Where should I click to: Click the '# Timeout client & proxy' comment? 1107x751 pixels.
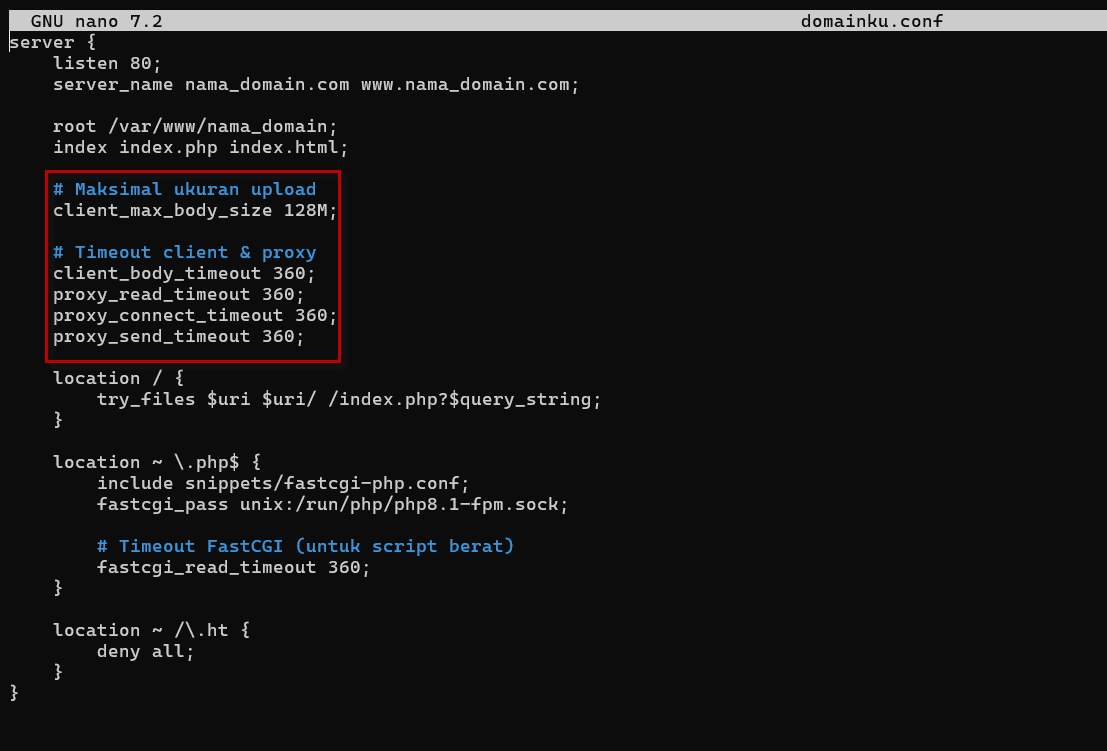(x=184, y=252)
